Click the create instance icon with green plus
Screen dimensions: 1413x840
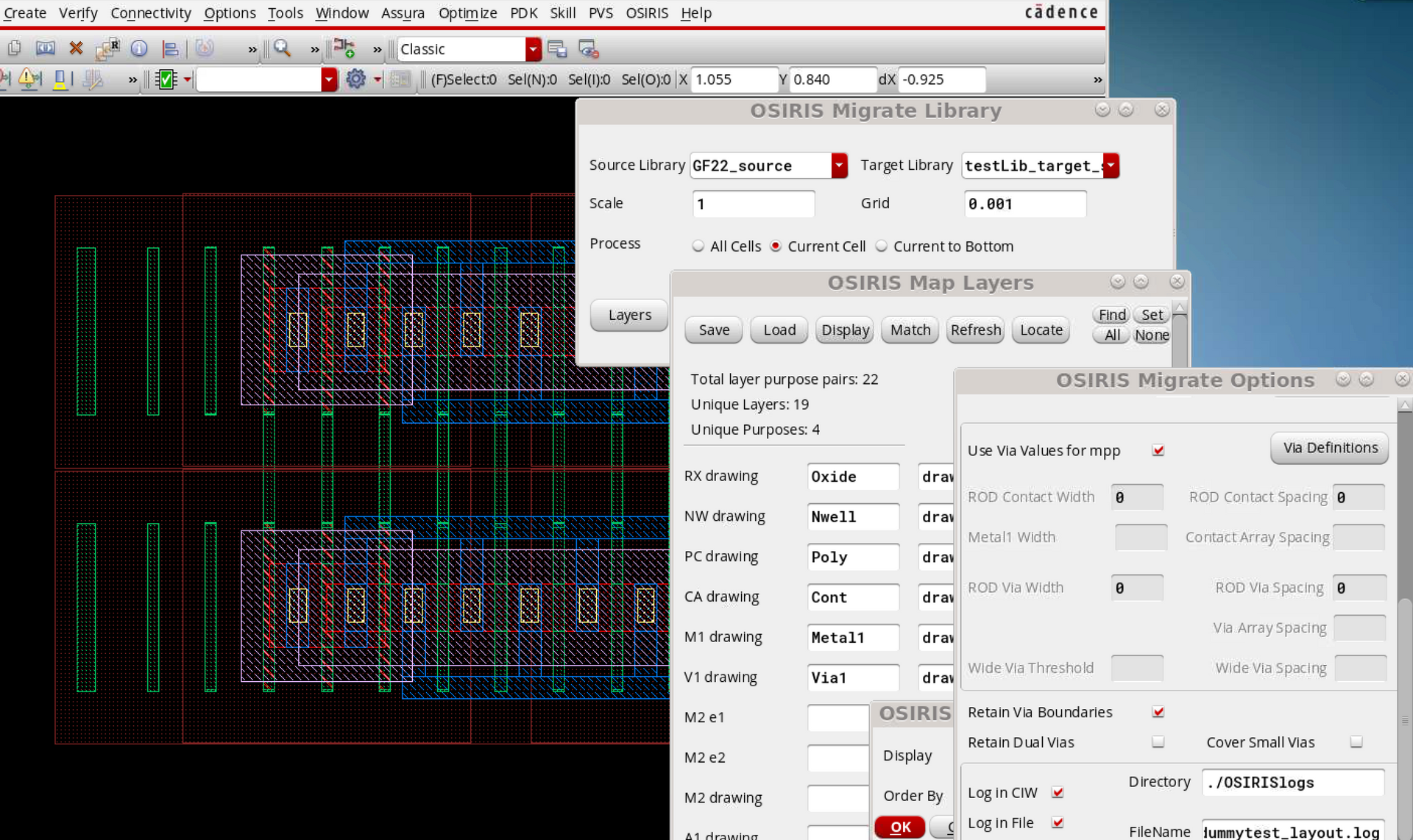click(344, 49)
